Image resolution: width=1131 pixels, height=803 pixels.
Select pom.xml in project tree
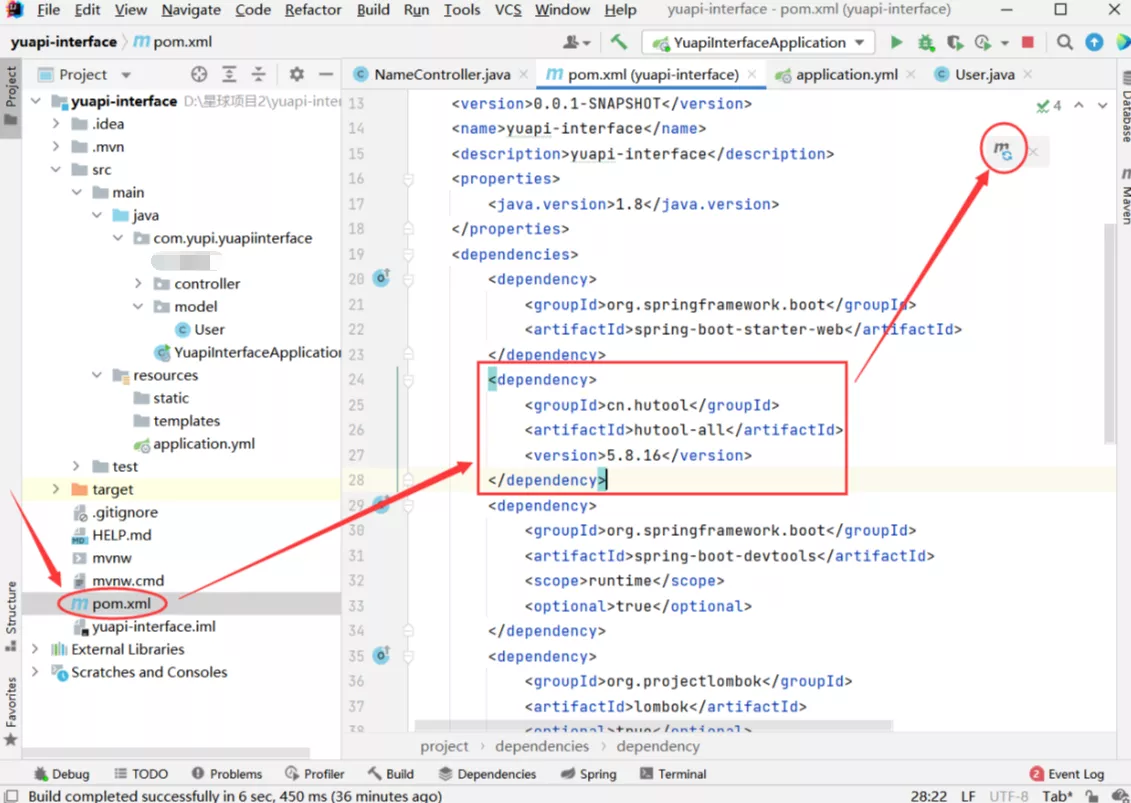121,604
